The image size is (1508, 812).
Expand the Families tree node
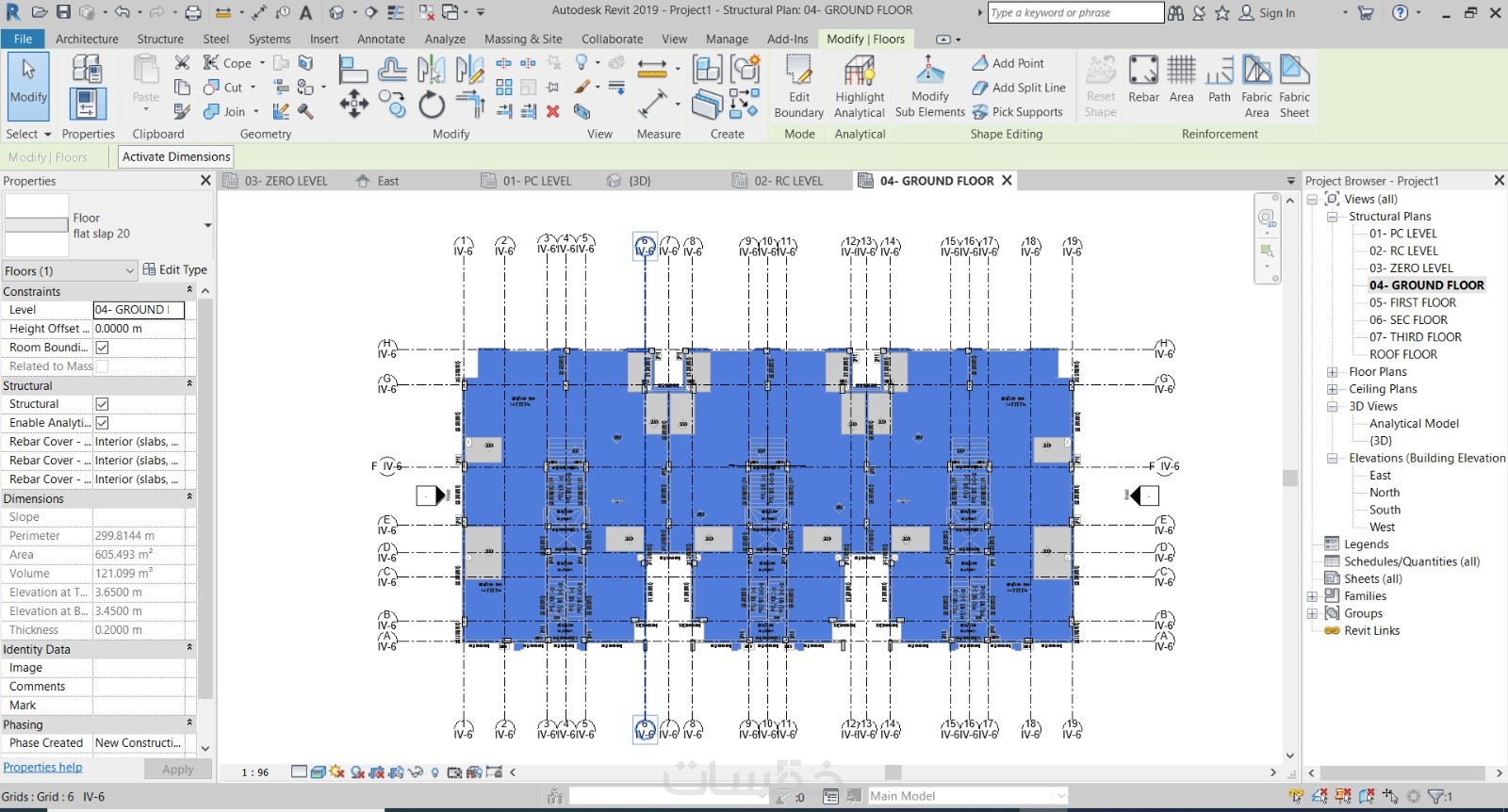(1312, 596)
